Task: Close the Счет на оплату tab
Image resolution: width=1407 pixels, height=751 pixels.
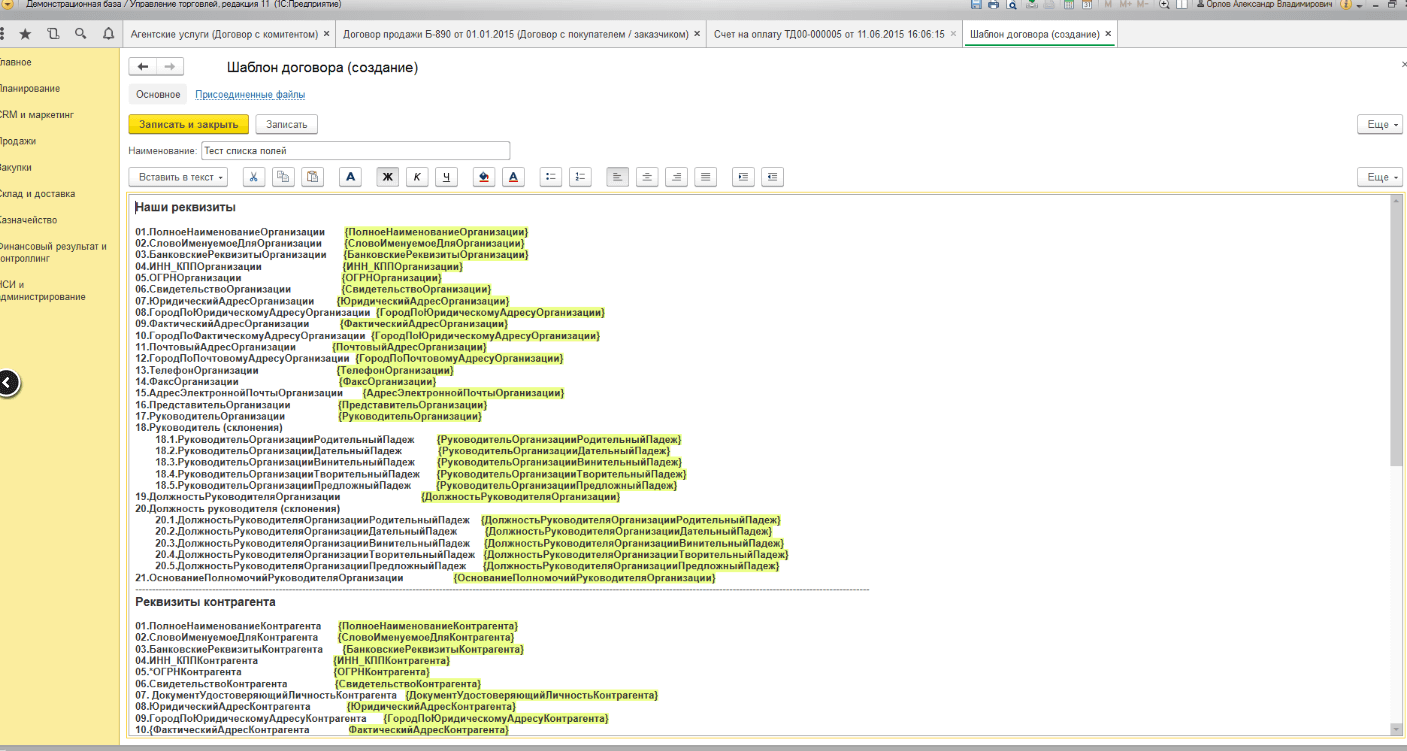Action: (x=954, y=34)
